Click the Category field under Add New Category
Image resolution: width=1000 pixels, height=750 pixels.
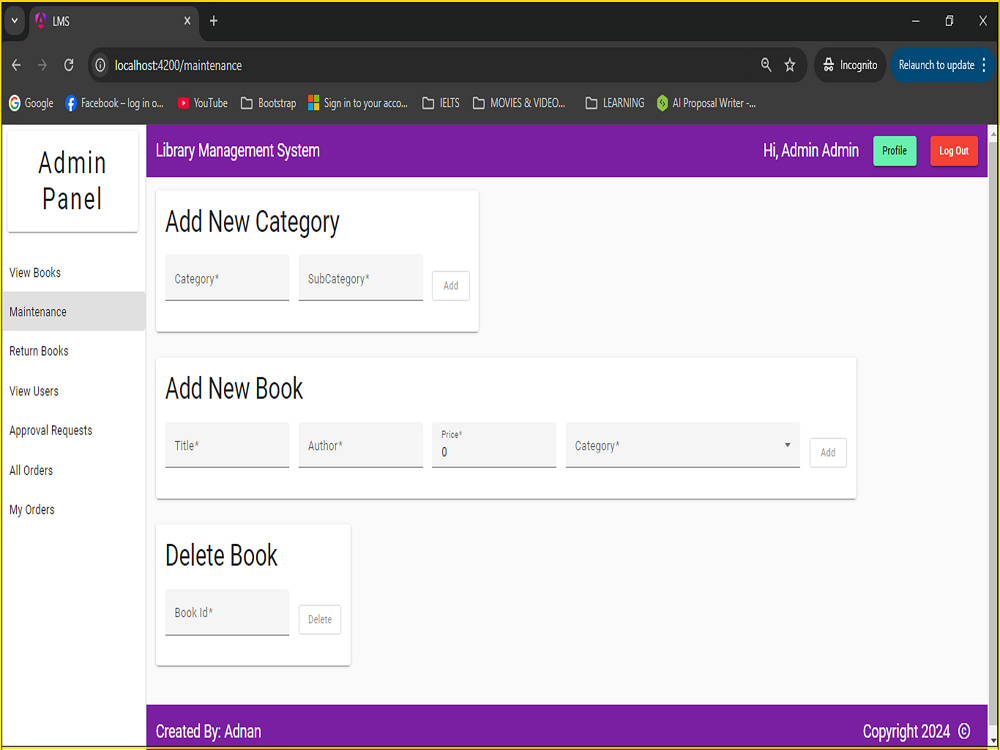coord(227,277)
